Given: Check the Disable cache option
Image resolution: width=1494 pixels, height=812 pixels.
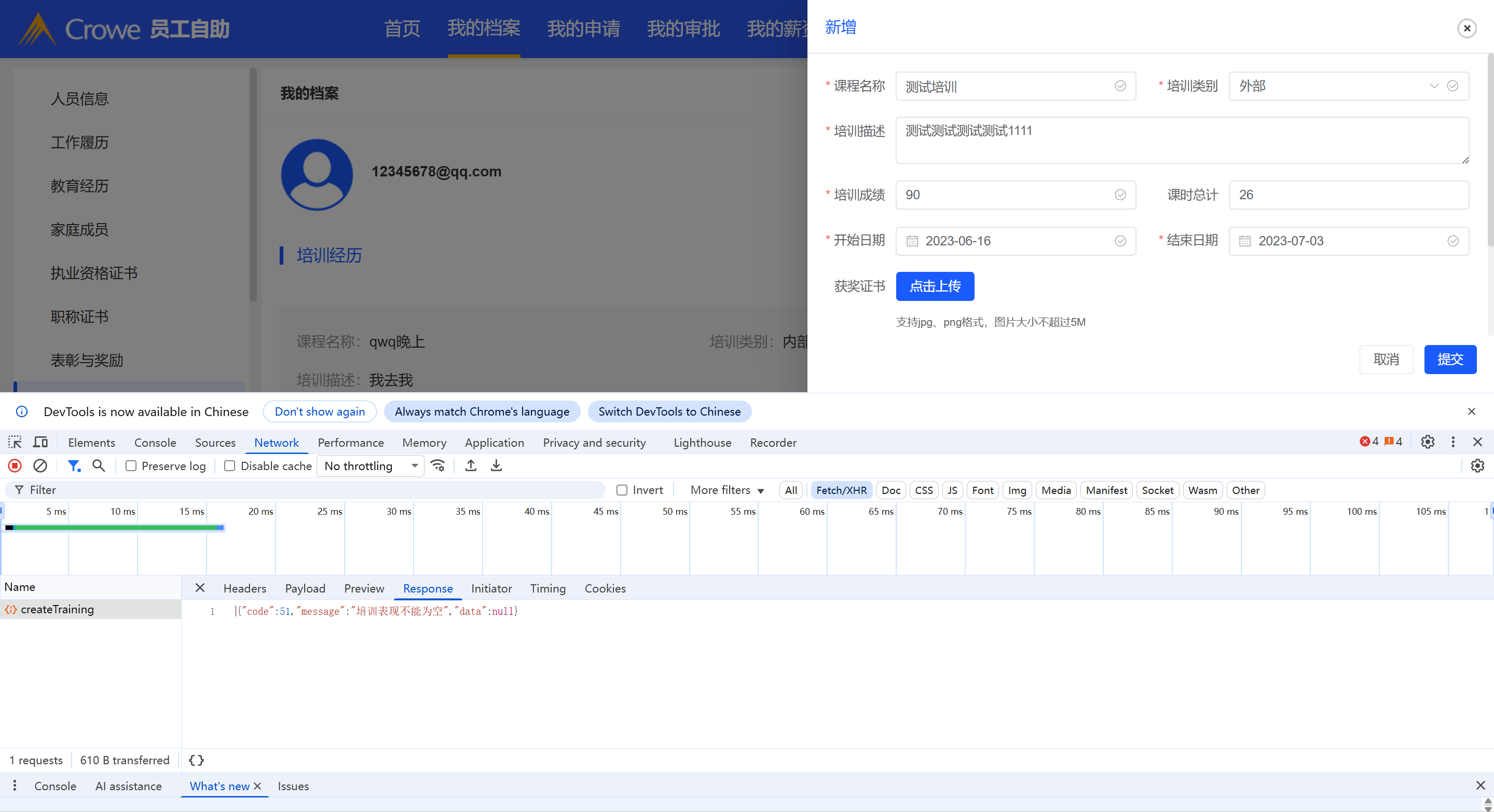Looking at the screenshot, I should point(230,466).
